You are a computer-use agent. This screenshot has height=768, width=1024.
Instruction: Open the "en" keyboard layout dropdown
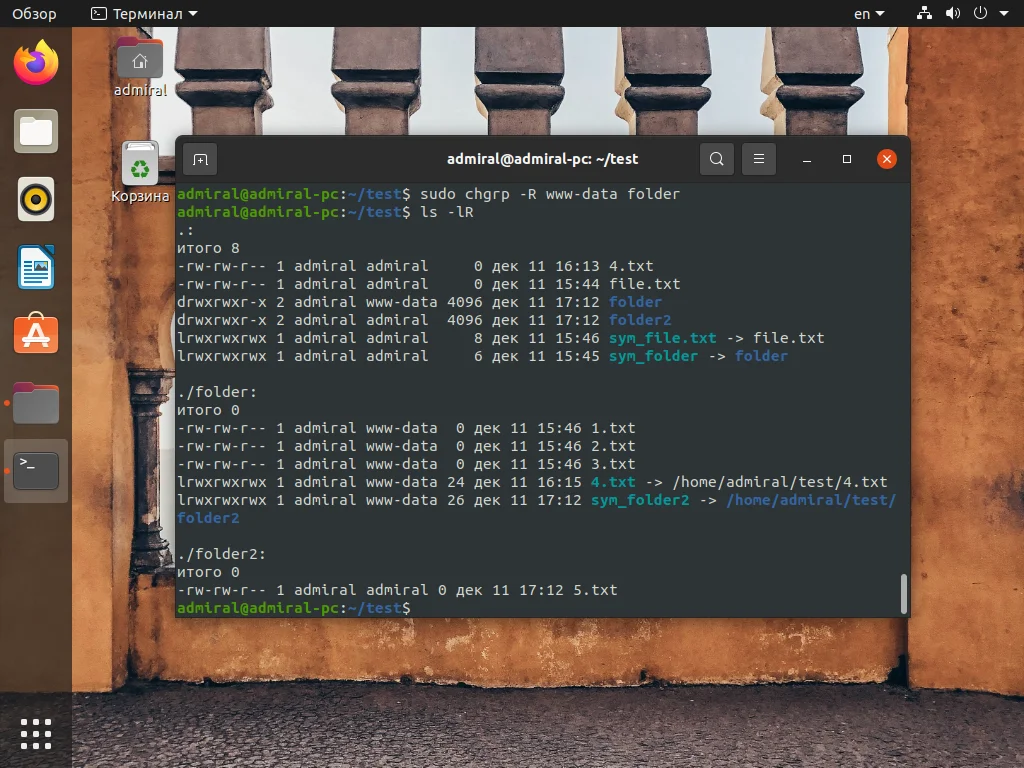[866, 14]
